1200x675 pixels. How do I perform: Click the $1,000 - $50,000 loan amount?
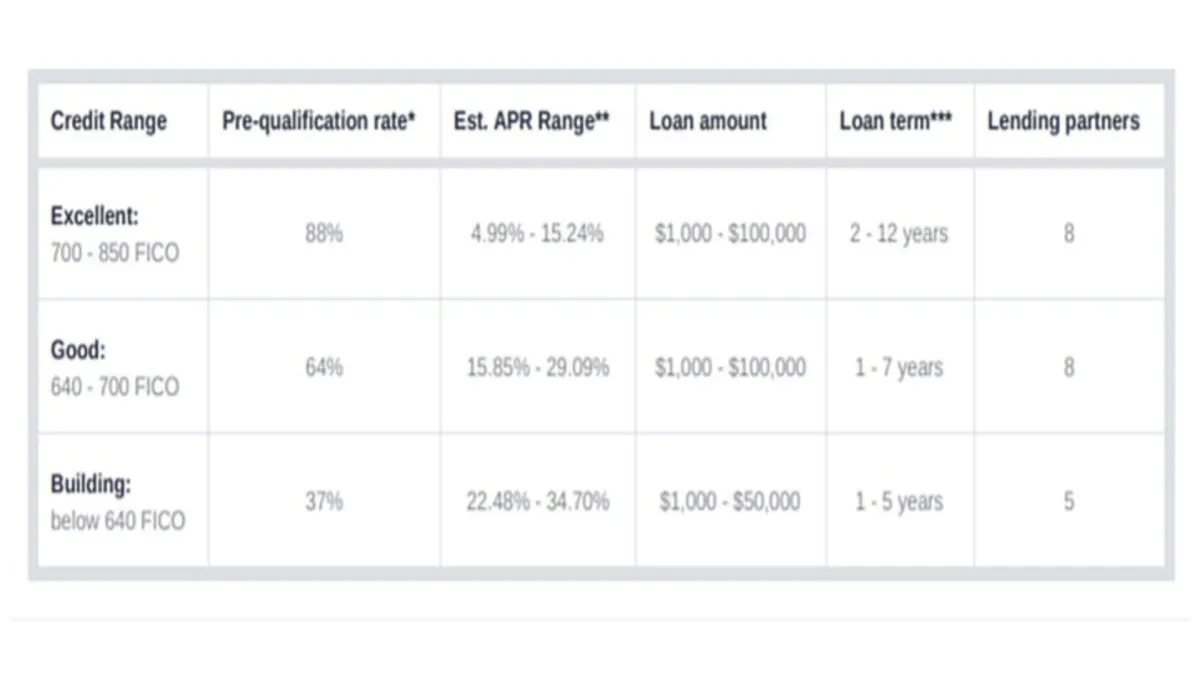click(730, 502)
